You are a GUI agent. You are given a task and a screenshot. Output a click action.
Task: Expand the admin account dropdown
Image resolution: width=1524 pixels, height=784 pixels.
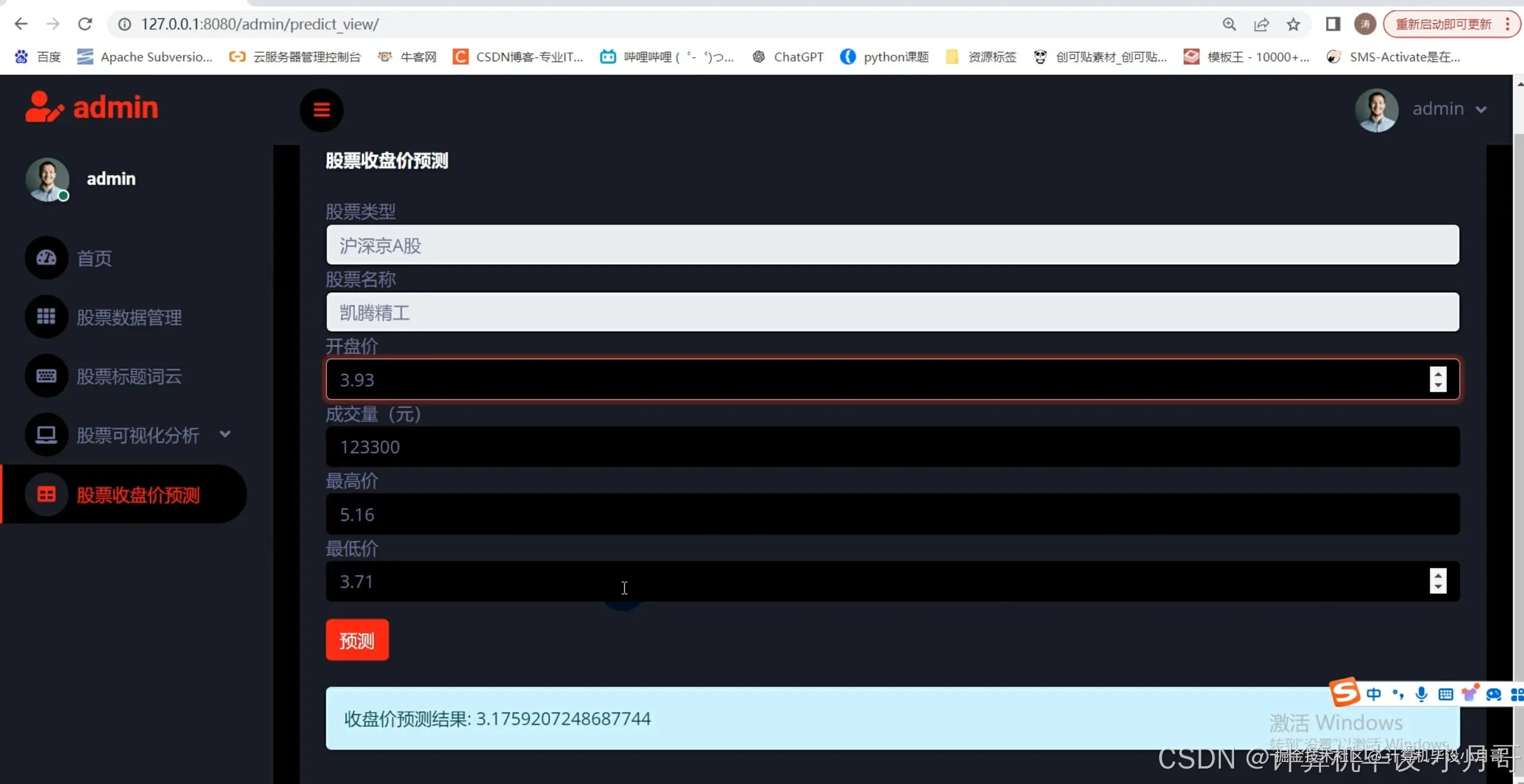pyautogui.click(x=1481, y=110)
